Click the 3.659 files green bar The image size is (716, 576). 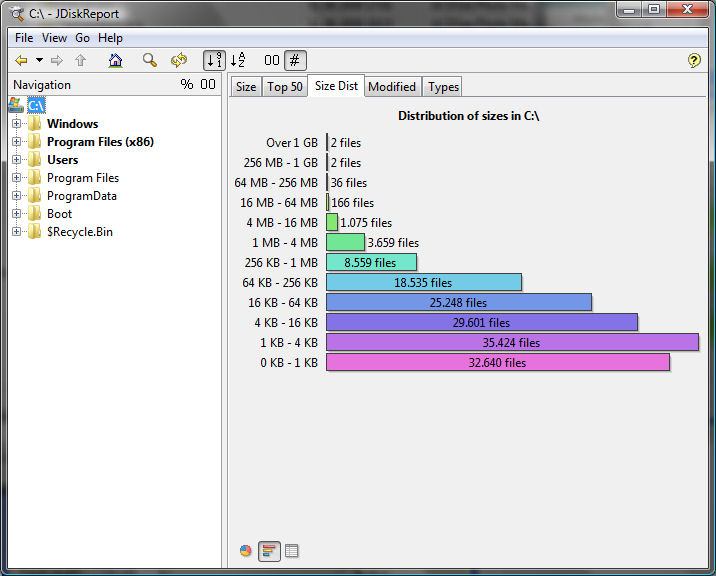click(345, 243)
